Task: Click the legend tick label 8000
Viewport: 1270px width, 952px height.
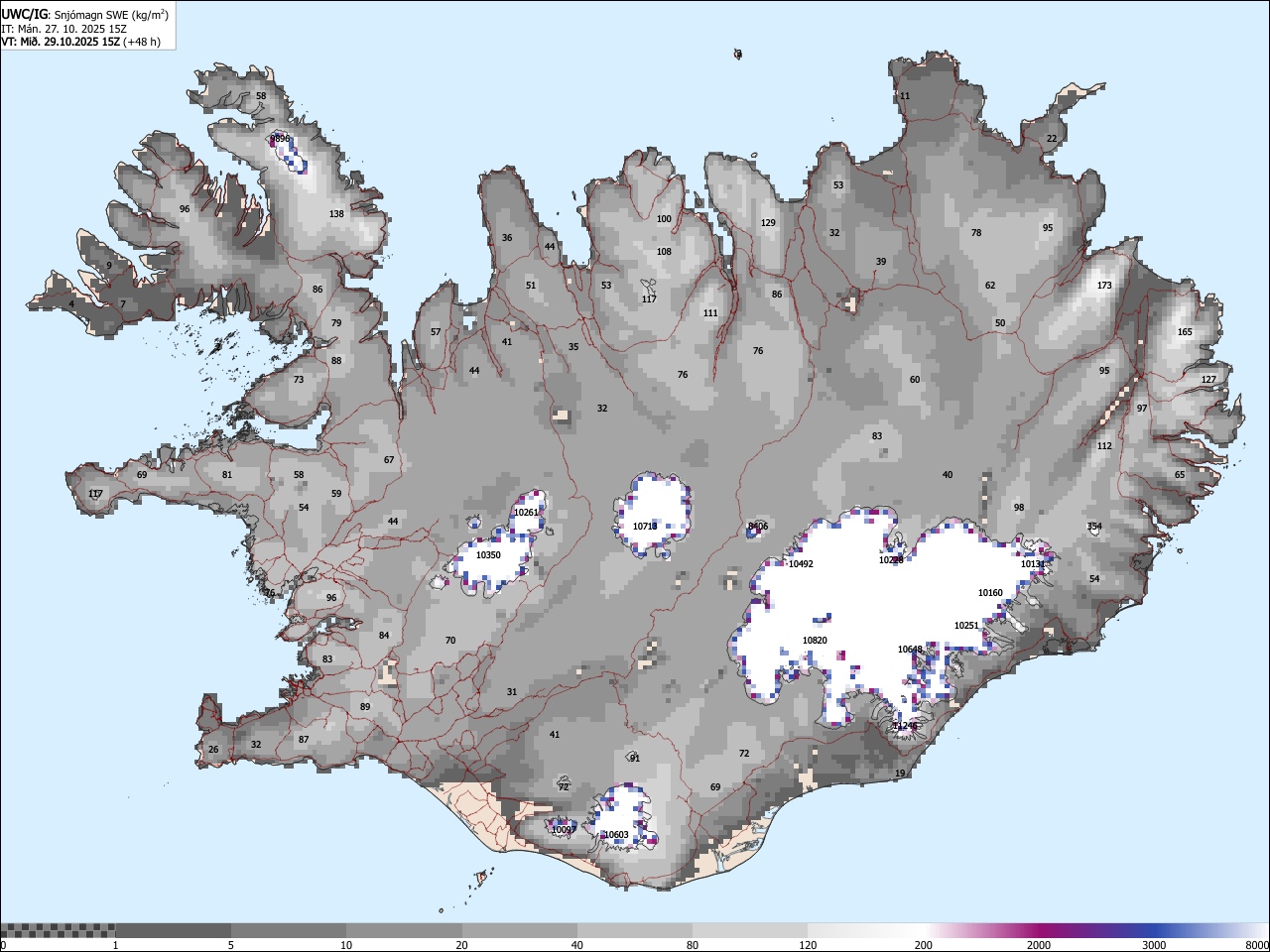Action: 1257,945
